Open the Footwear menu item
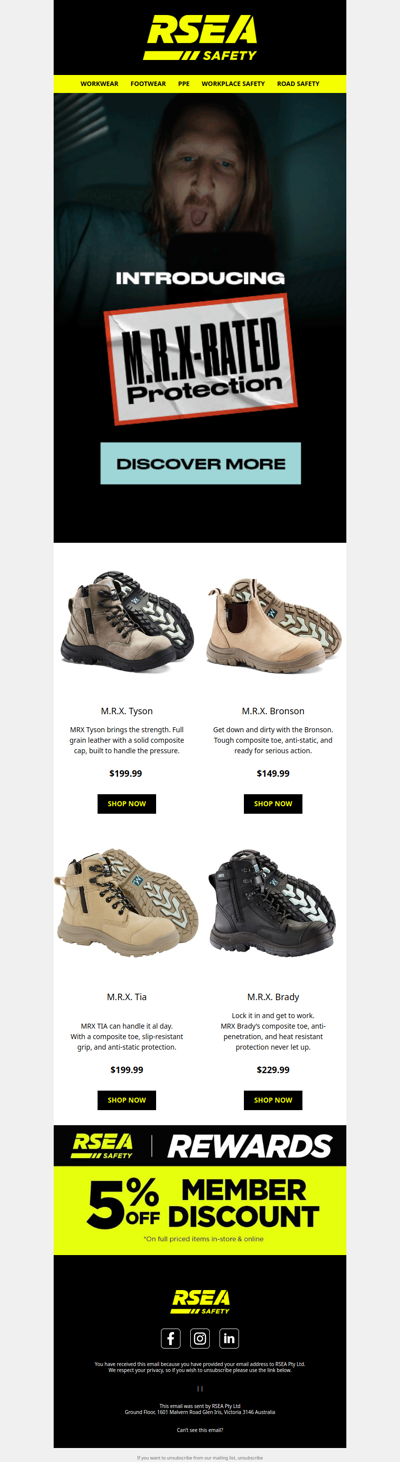 [x=148, y=84]
